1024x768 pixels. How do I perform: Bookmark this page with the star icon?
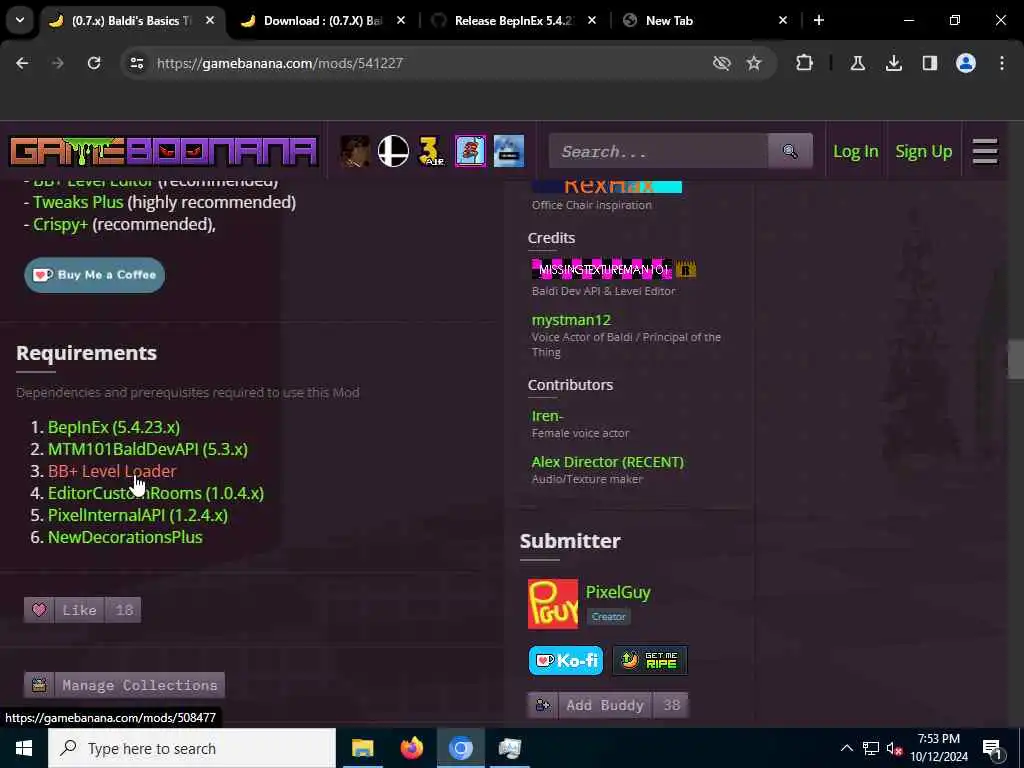click(x=754, y=63)
